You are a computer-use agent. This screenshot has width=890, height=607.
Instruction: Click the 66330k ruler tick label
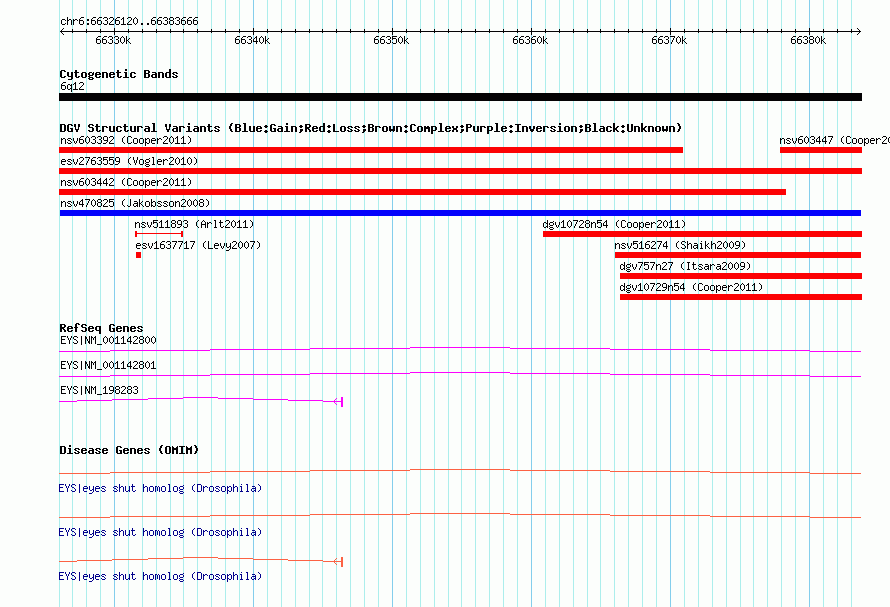[x=113, y=40]
